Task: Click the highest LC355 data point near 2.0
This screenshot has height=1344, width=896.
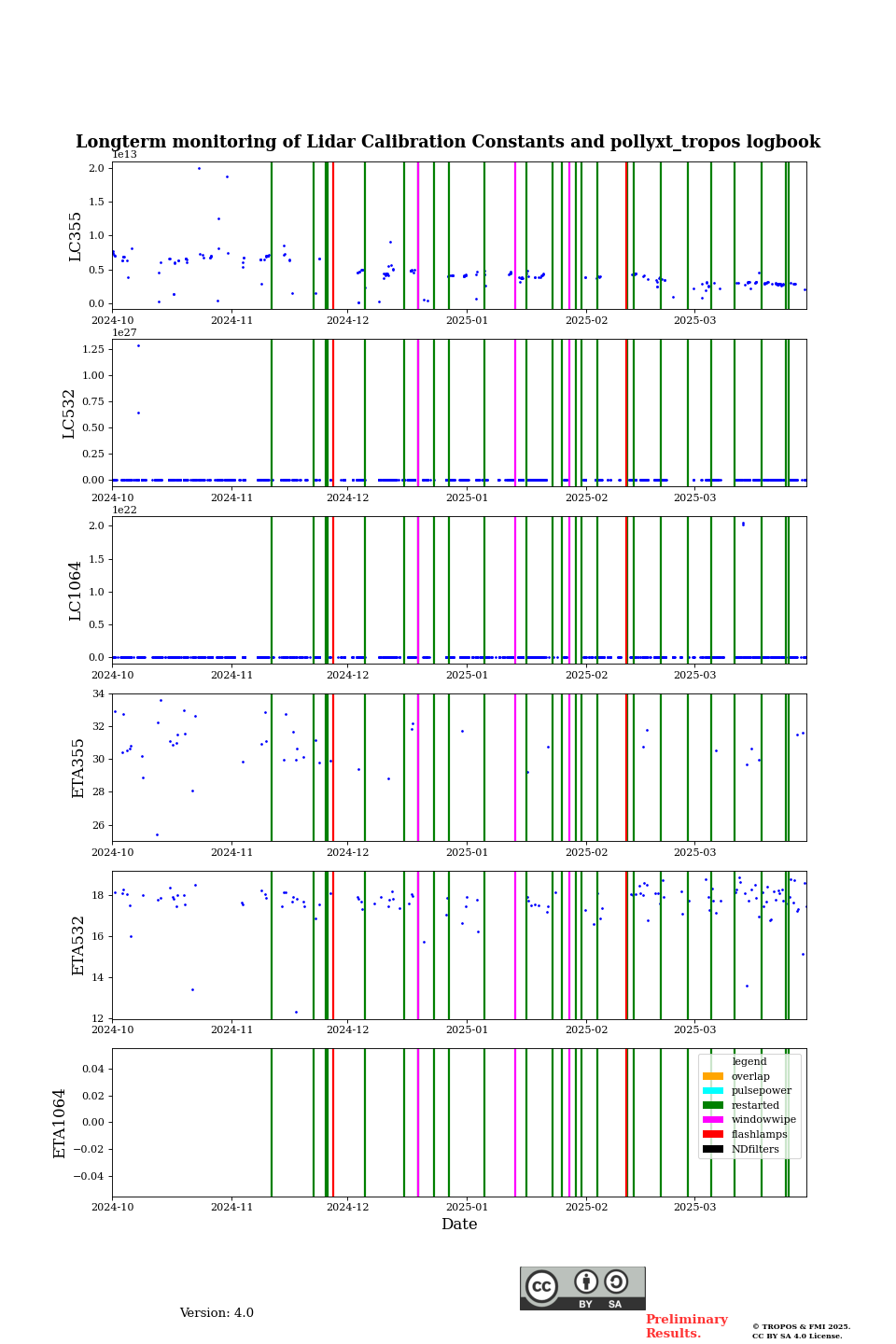Action: (x=199, y=168)
